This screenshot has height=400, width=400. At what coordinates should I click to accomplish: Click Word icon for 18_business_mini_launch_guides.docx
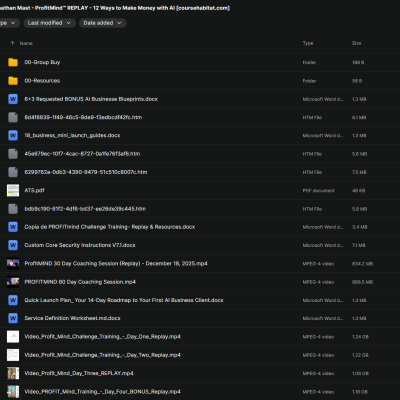[13, 135]
